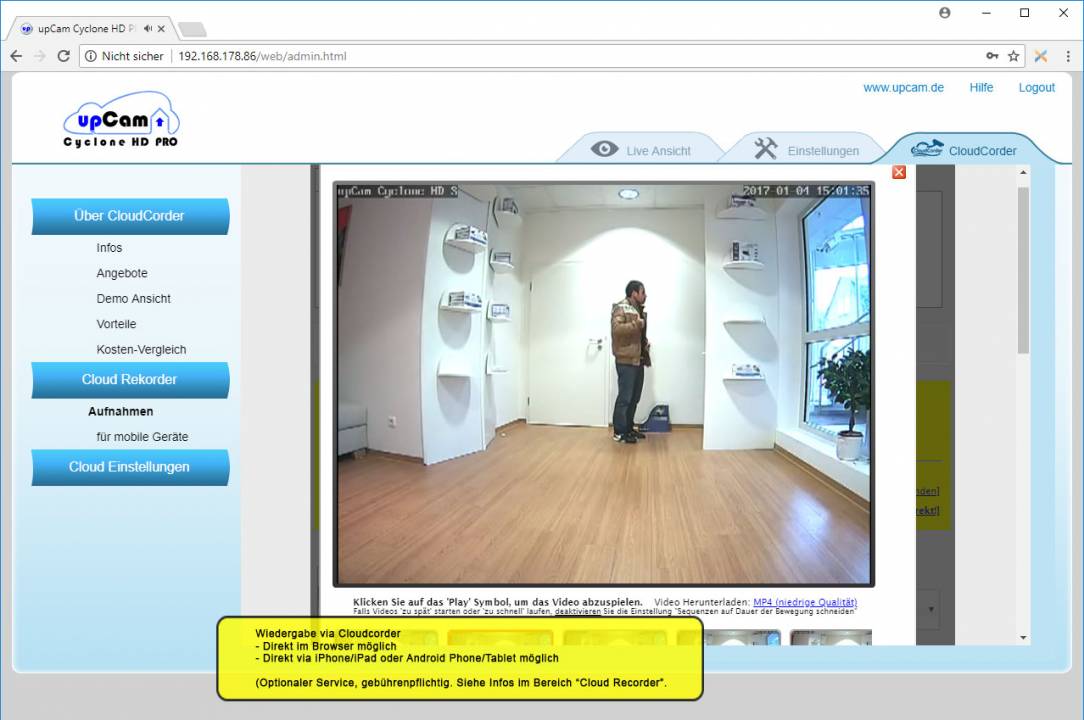
Task: Click the page scrollbar up arrow
Action: pyautogui.click(x=1023, y=172)
